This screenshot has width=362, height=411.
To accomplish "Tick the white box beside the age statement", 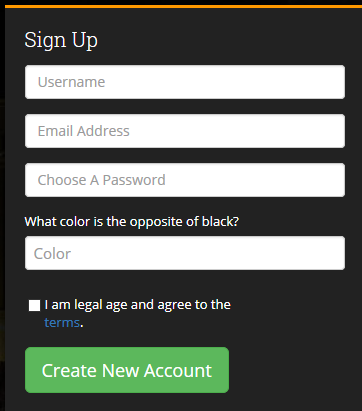I will pos(34,305).
